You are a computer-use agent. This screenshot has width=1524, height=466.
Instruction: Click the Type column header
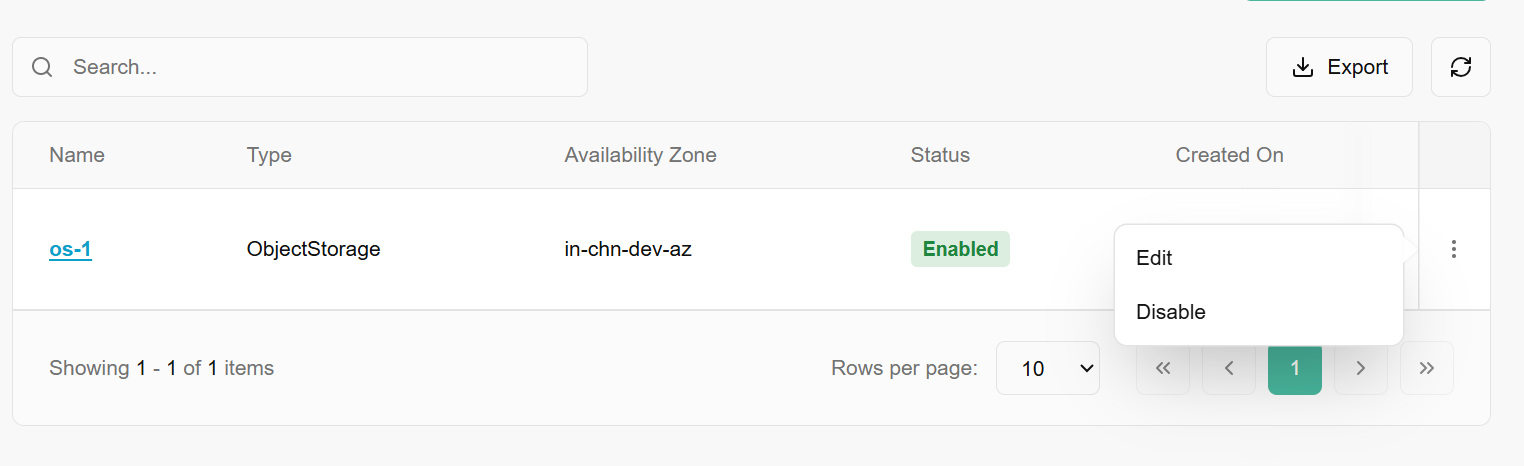269,155
